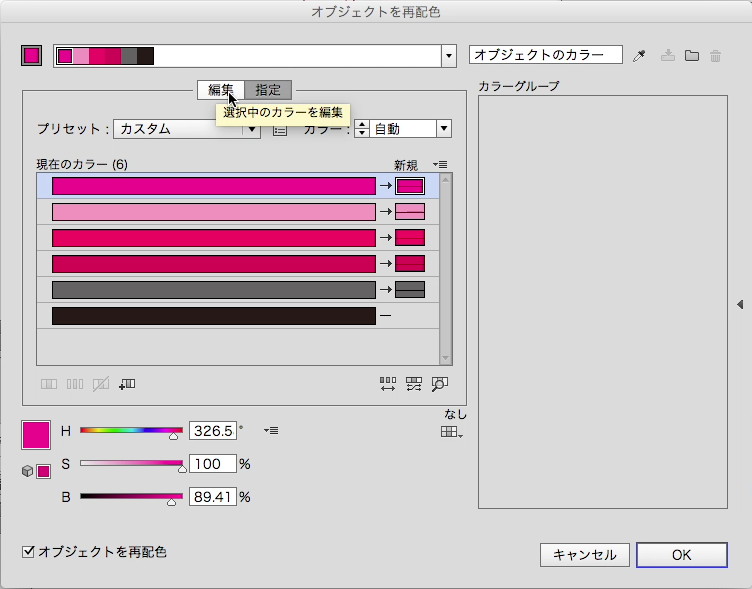Click the light pink swatch in active colors bar

(81, 56)
